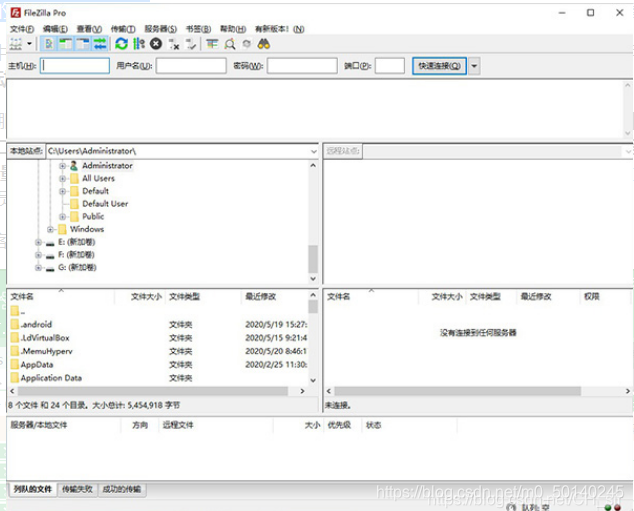Select the Application Data folder icon
This screenshot has height=511, width=634.
[15, 378]
